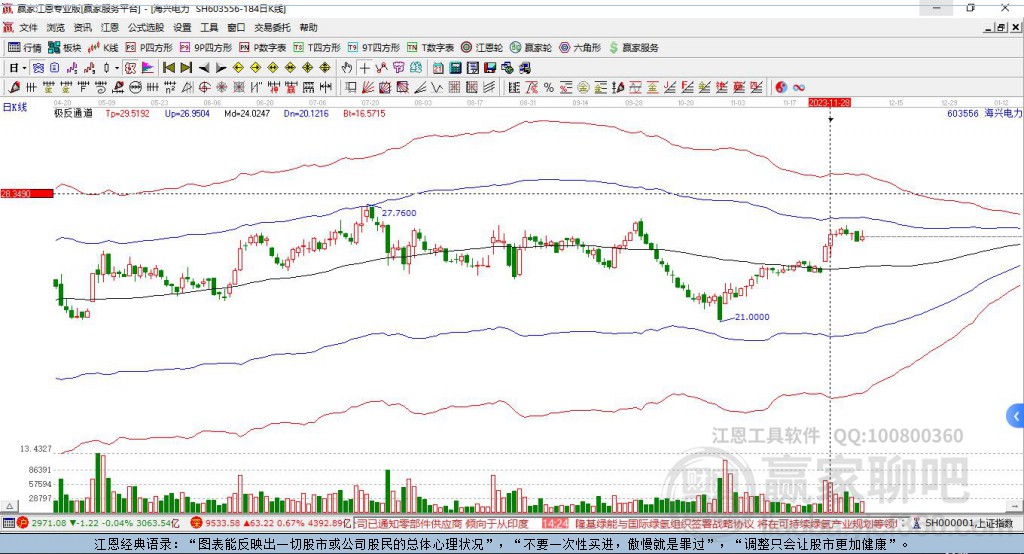Click the 603556 stock code label
This screenshot has width=1024, height=554.
tap(963, 113)
